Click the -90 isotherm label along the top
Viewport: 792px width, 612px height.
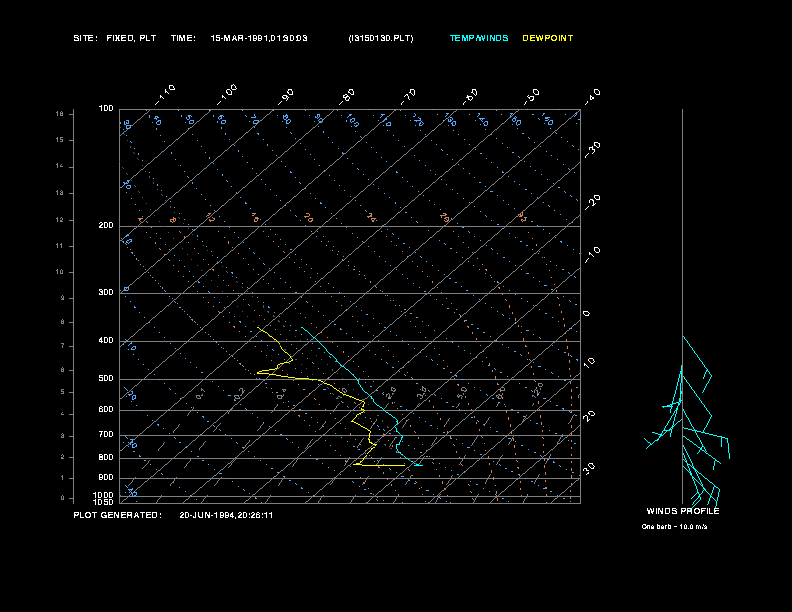click(x=286, y=97)
